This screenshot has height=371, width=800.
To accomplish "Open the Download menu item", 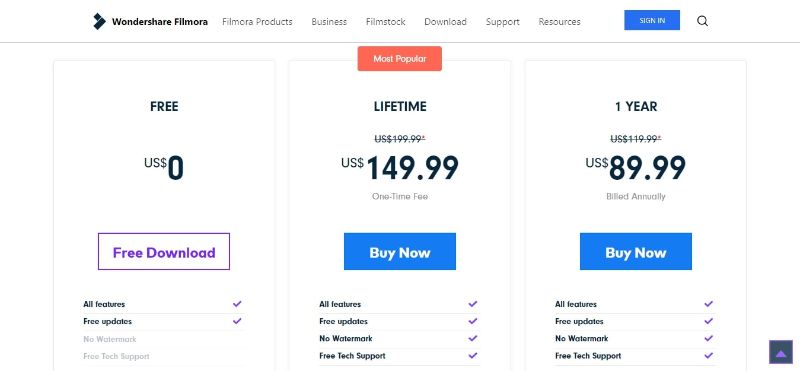I will pos(445,21).
